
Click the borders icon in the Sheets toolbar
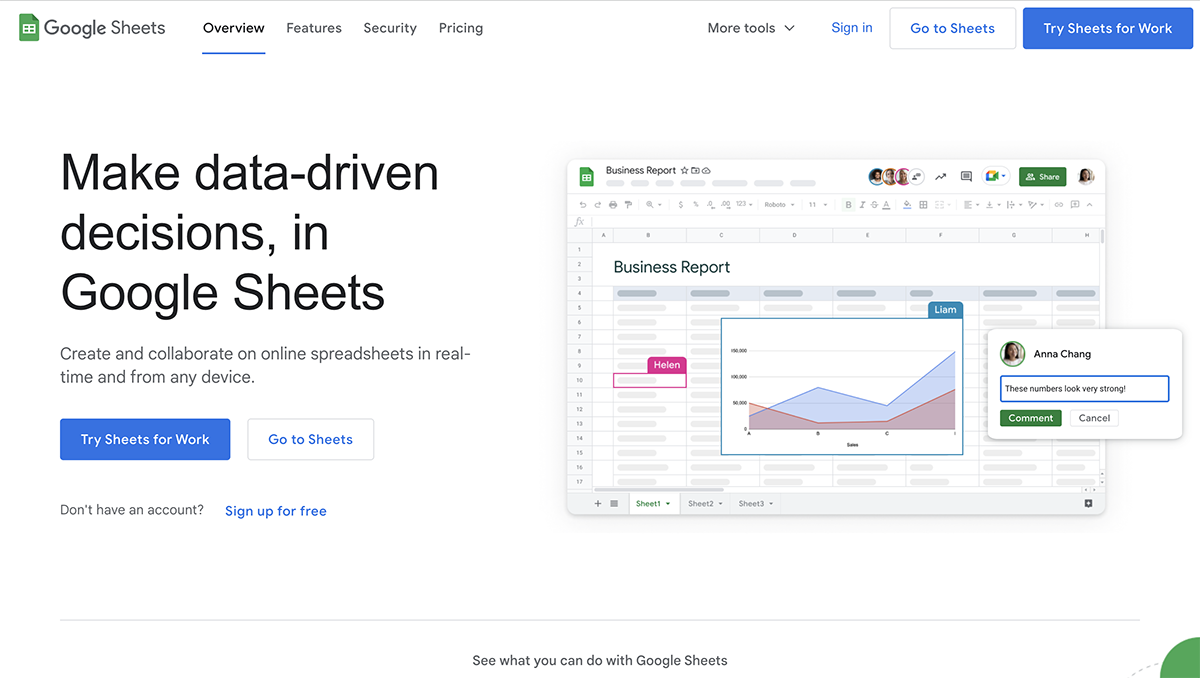click(924, 203)
